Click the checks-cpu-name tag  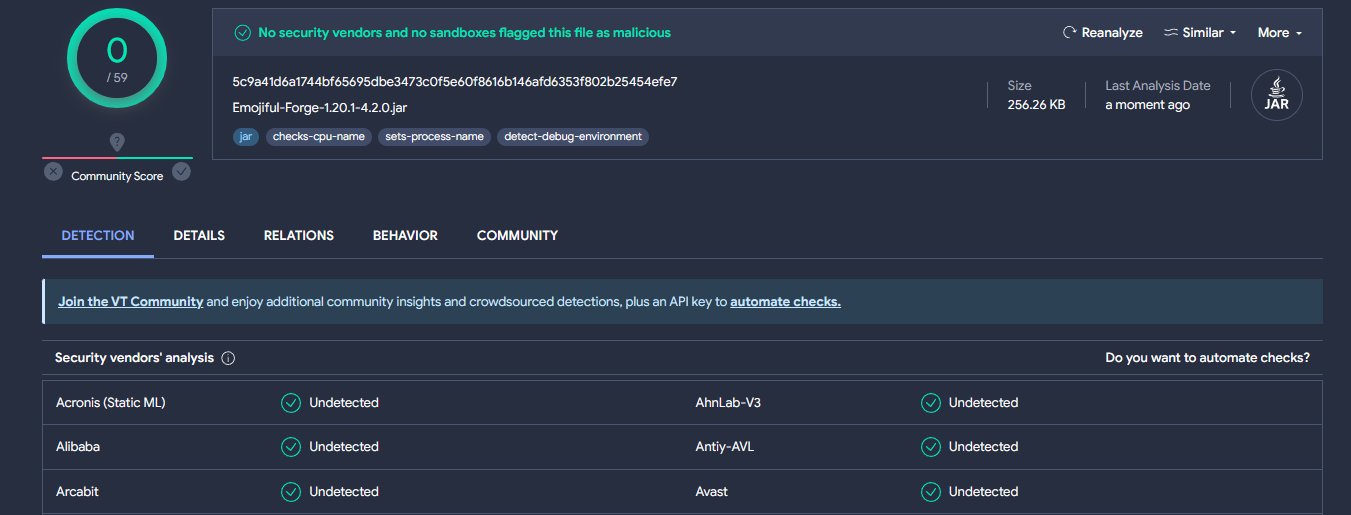(x=318, y=137)
